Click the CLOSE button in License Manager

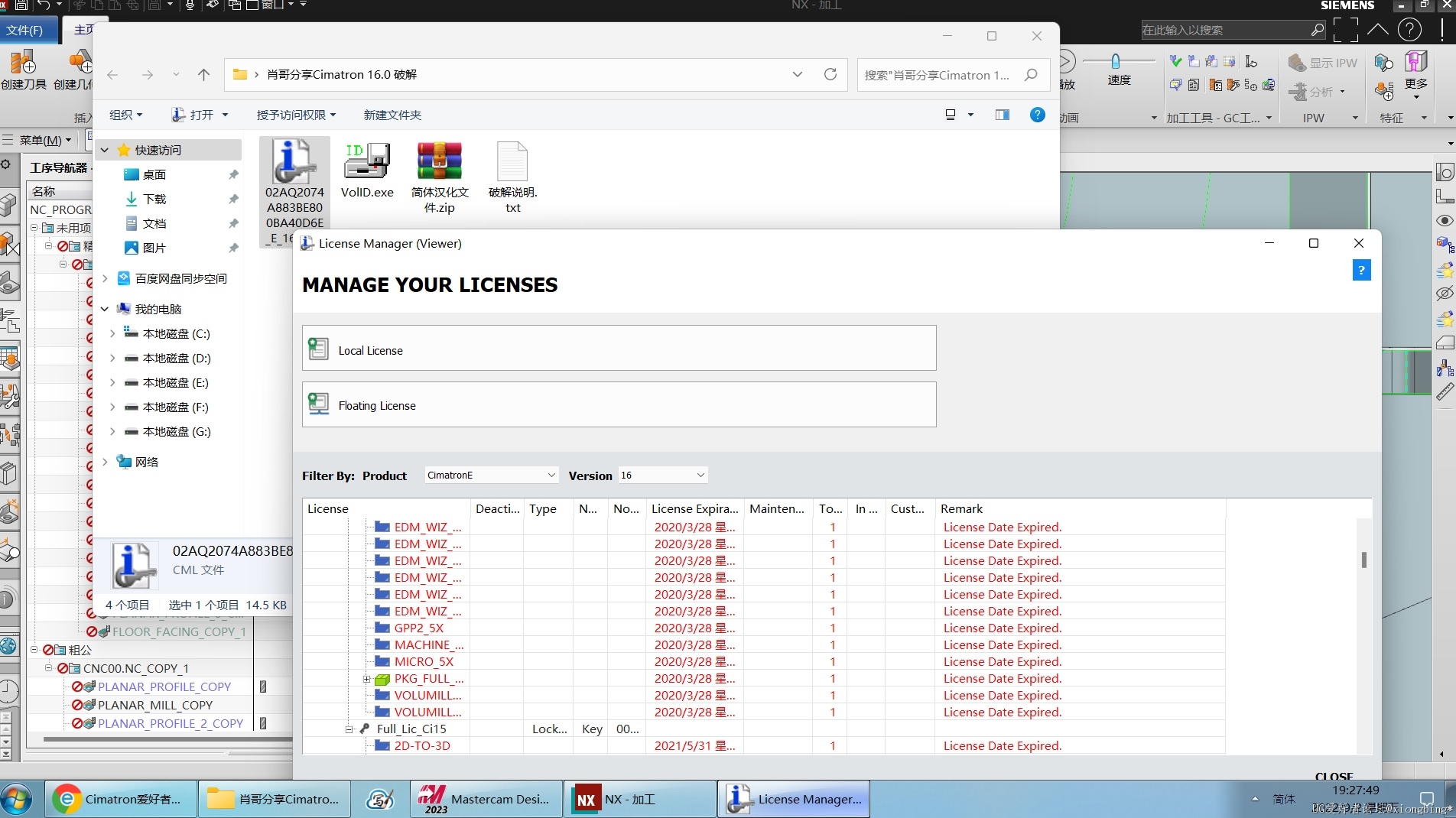click(x=1334, y=775)
